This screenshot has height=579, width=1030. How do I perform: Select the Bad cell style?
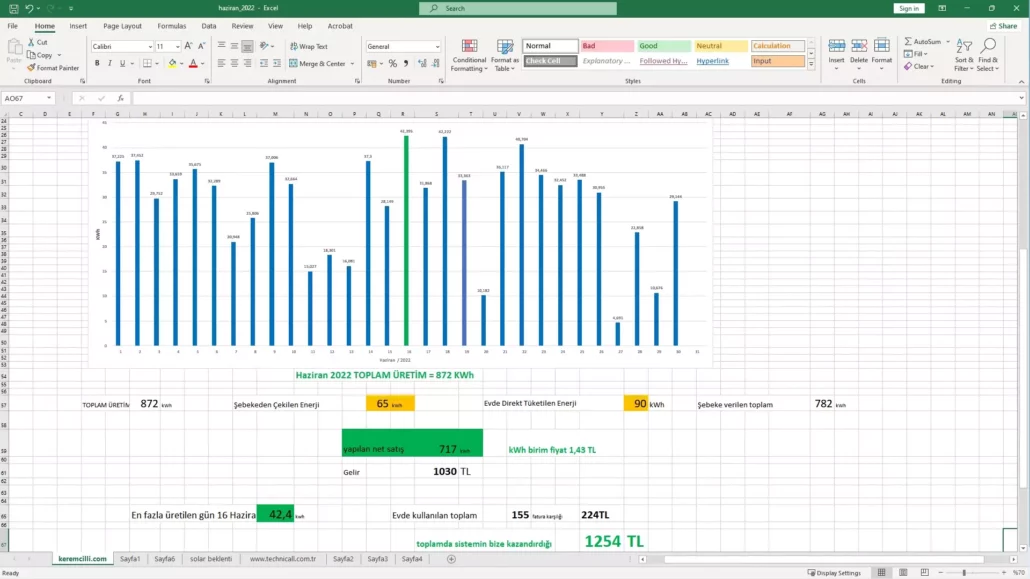pos(607,46)
